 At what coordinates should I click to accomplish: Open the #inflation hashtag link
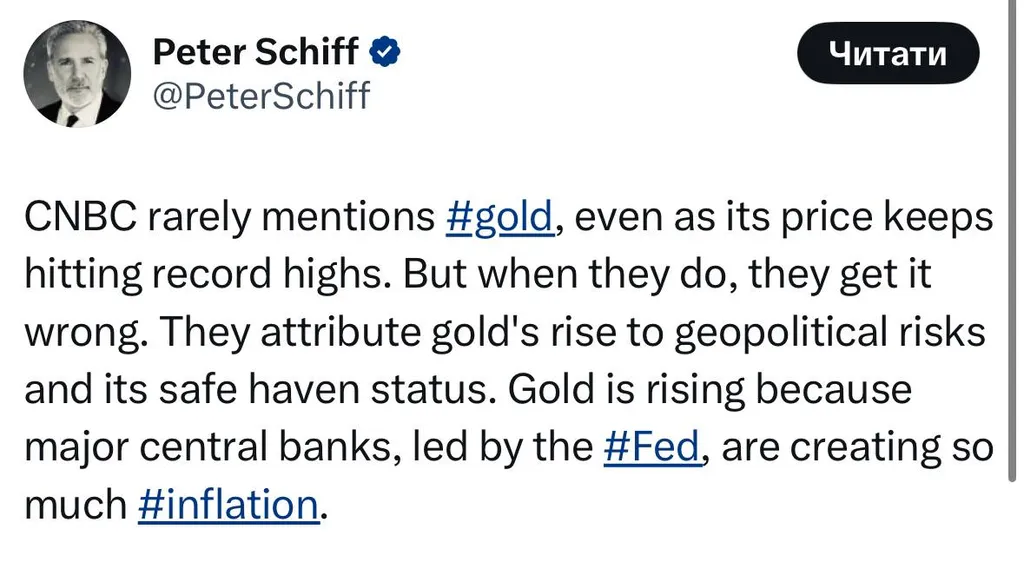227,505
